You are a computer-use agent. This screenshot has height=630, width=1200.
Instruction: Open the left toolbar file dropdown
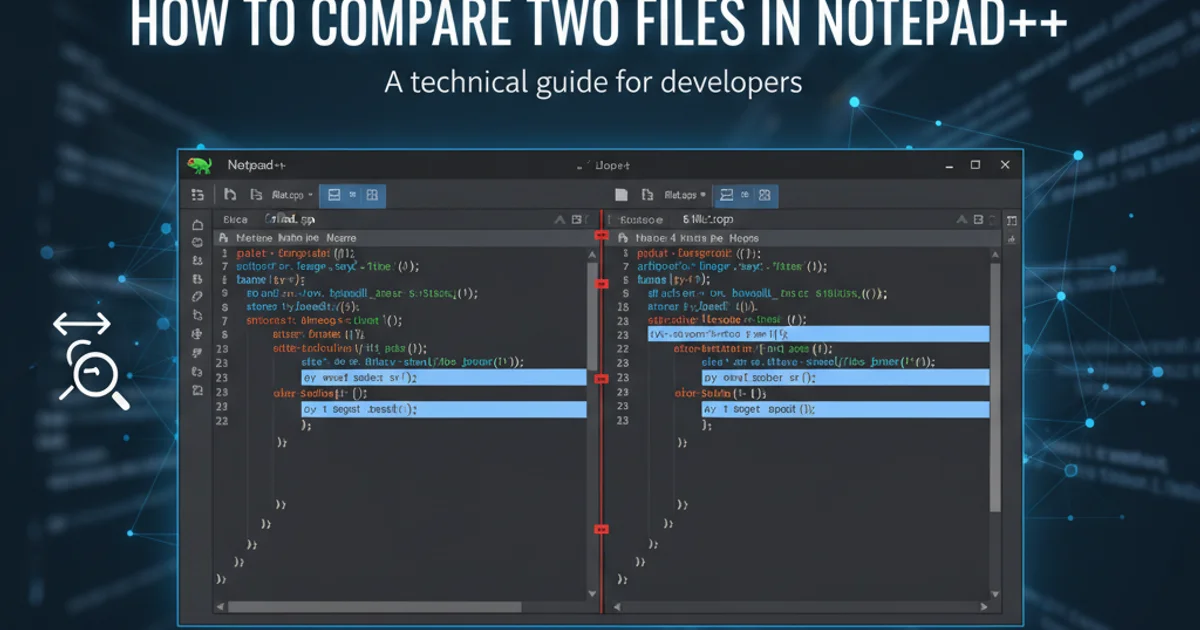pos(292,195)
